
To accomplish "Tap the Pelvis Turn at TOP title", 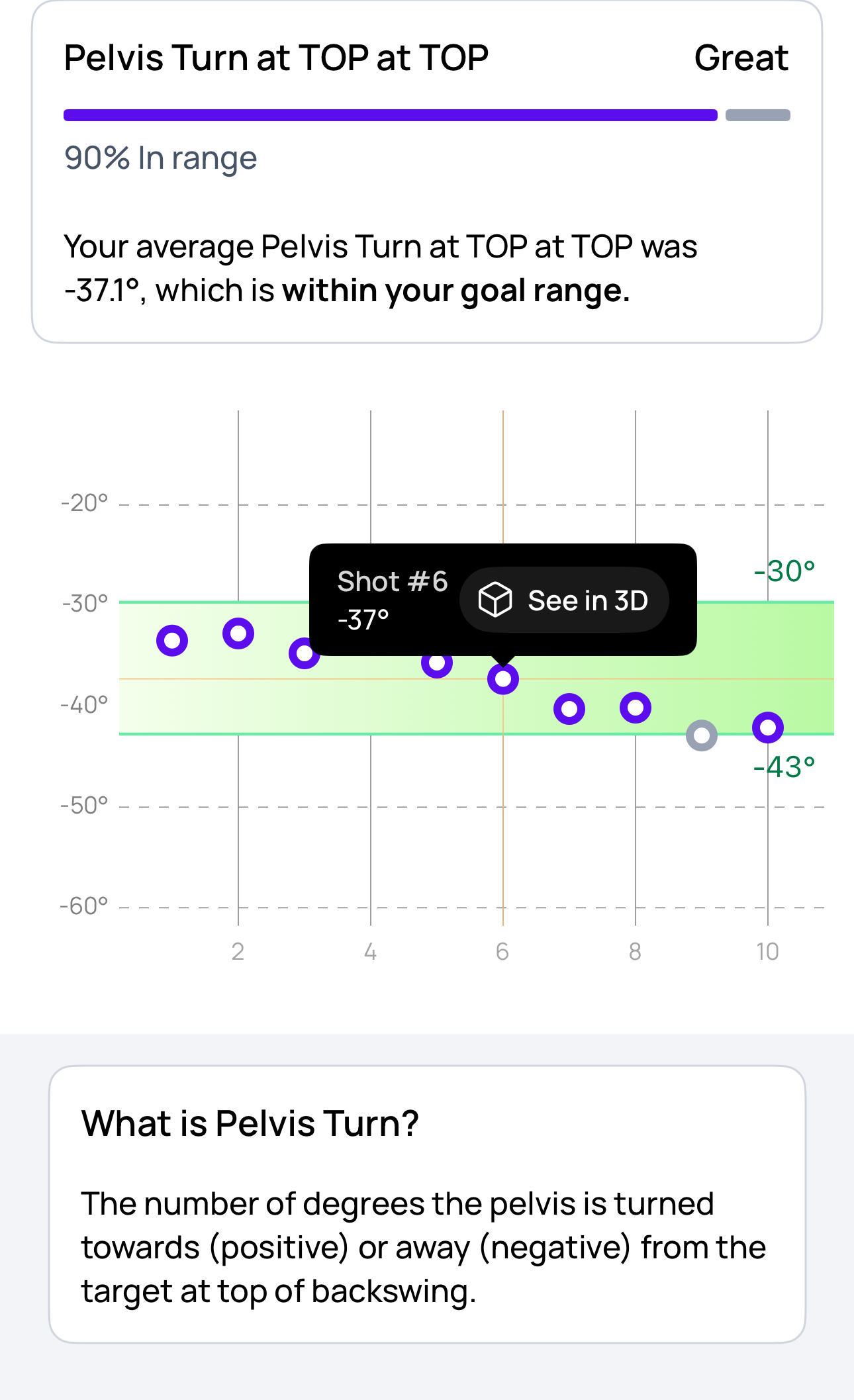I will (x=276, y=58).
